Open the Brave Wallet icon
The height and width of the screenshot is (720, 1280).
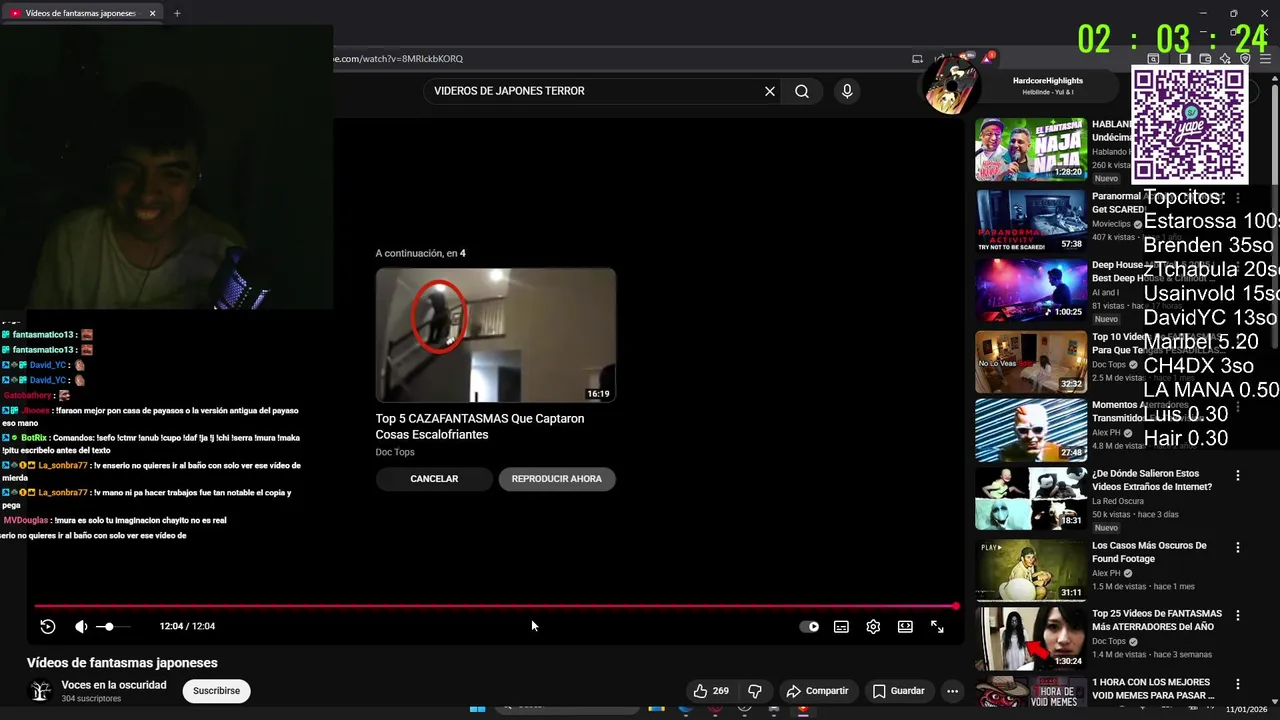tap(1205, 59)
